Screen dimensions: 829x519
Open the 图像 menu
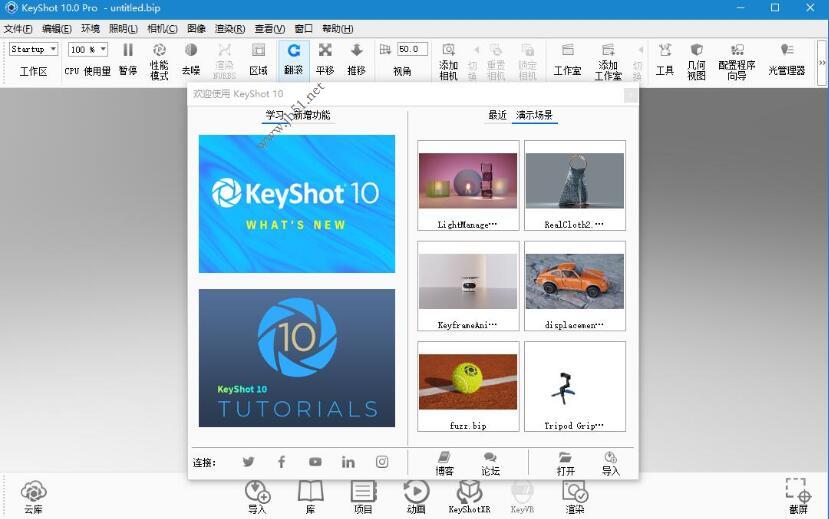[x=196, y=29]
